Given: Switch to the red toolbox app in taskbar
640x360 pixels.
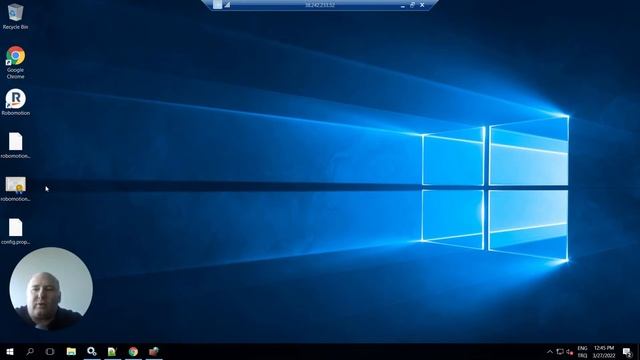Looking at the screenshot, I should [x=153, y=351].
